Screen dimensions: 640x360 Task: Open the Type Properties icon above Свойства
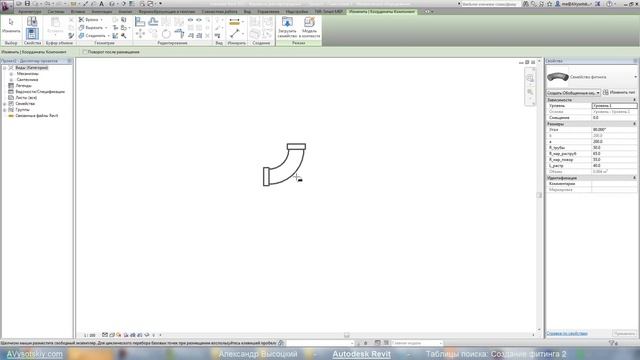click(x=32, y=22)
